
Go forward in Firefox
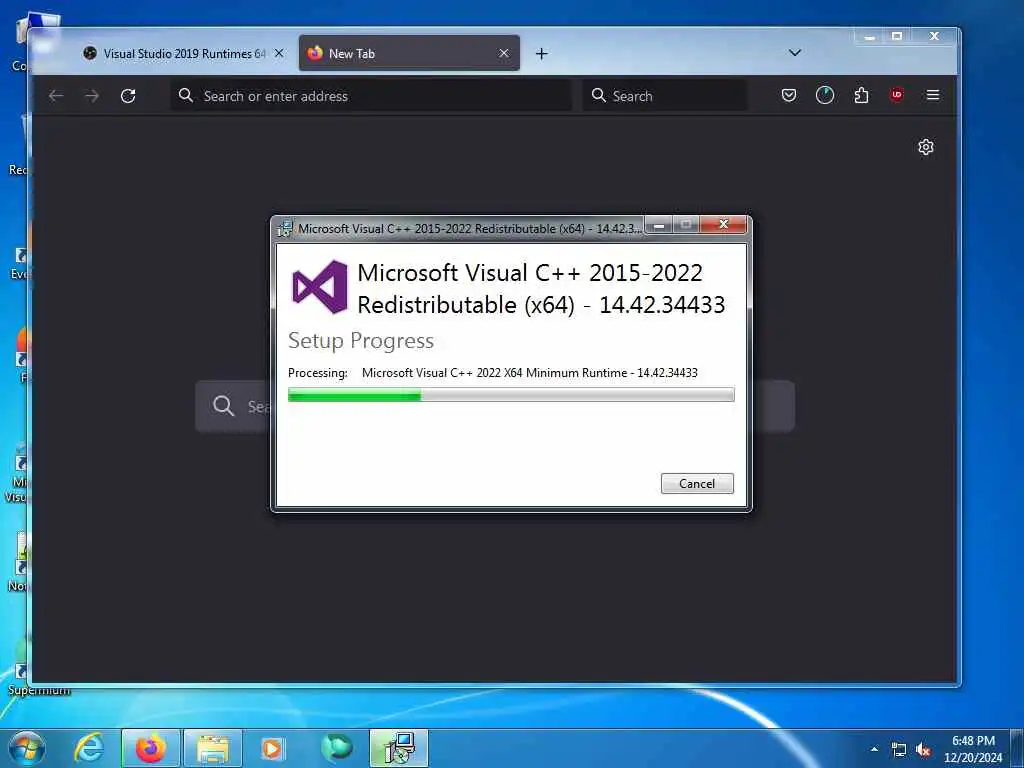point(92,96)
